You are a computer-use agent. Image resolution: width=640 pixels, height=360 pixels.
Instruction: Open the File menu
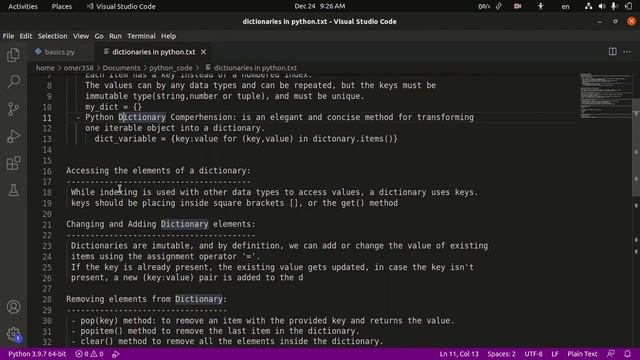(8, 36)
